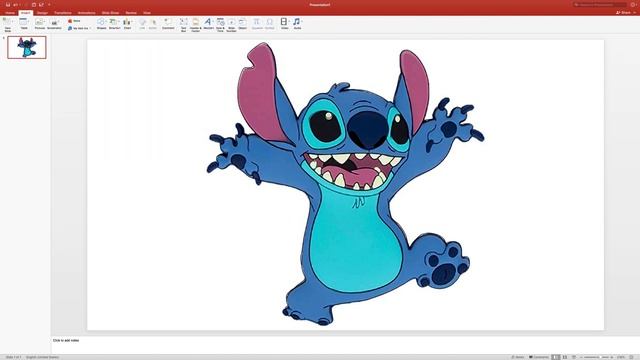Image resolution: width=640 pixels, height=360 pixels.
Task: Open the My Add-ins dropdown
Action: click(x=79, y=28)
